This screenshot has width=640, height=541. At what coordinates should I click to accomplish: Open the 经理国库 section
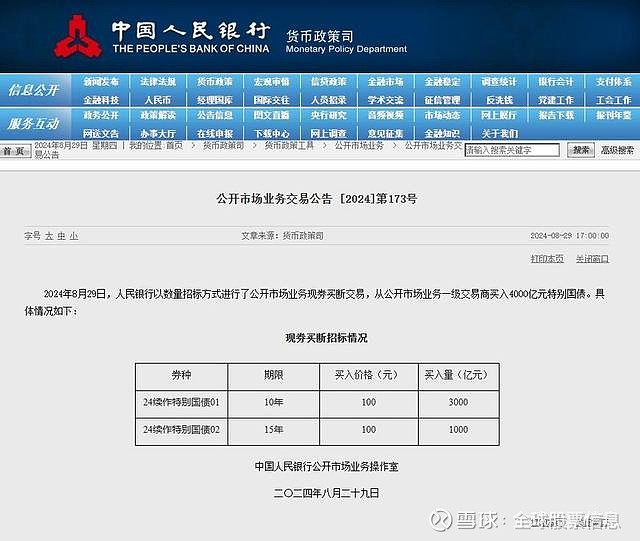click(215, 100)
